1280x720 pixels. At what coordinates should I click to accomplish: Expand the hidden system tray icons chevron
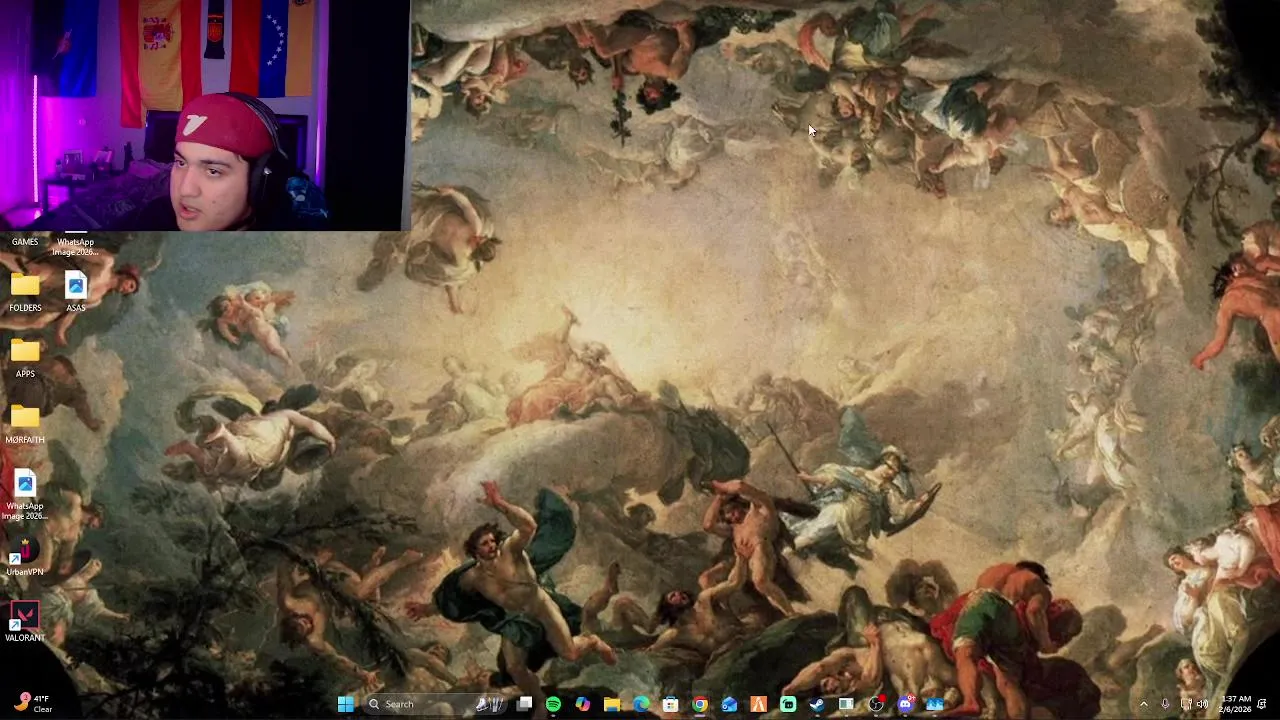(1144, 704)
